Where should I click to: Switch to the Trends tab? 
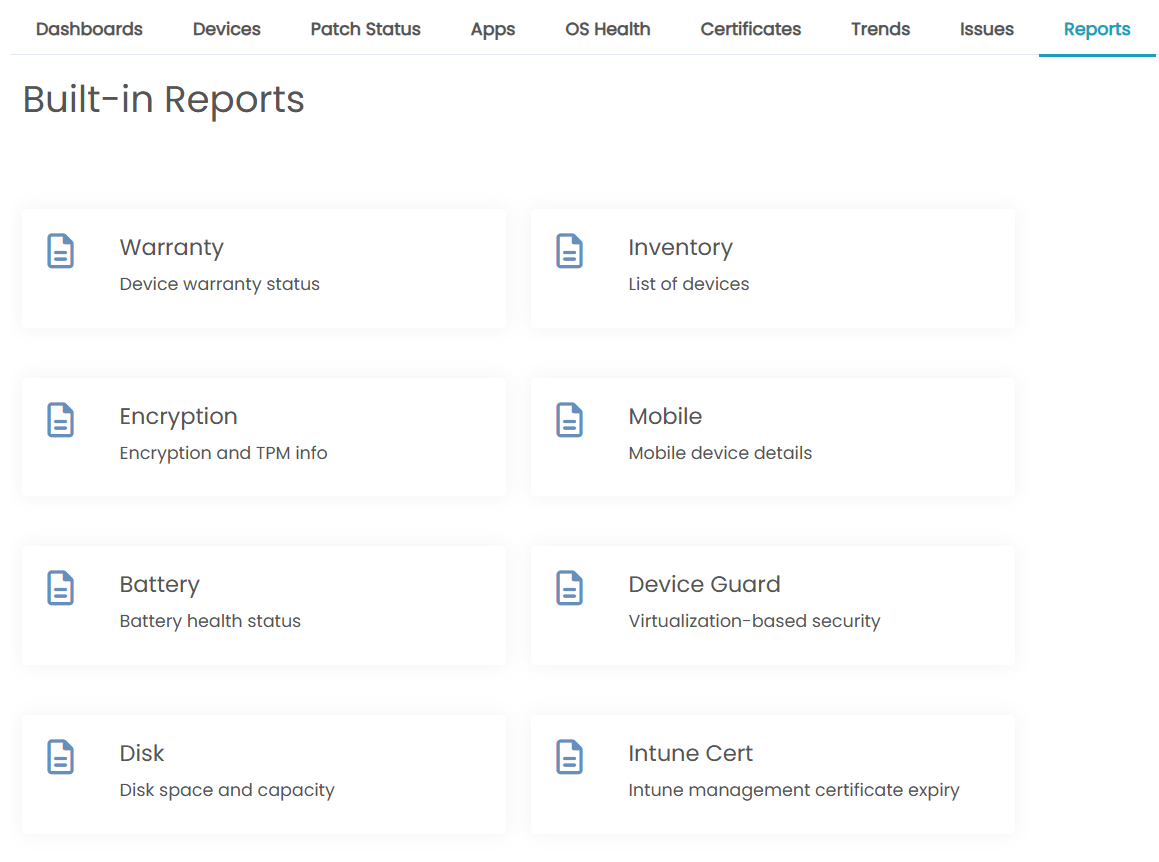[880, 29]
